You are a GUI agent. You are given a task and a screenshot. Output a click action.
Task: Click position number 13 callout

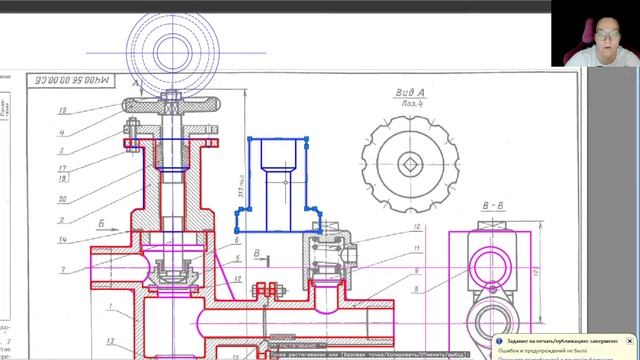click(110, 341)
